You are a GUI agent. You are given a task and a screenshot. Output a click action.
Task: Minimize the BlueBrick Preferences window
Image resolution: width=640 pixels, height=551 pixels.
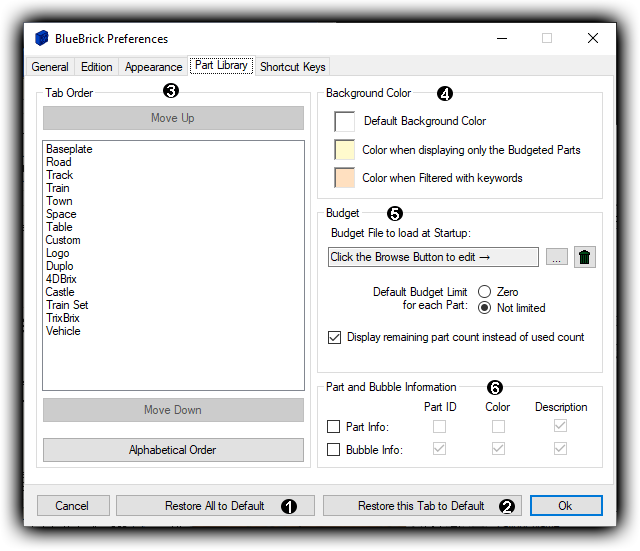[x=502, y=39]
